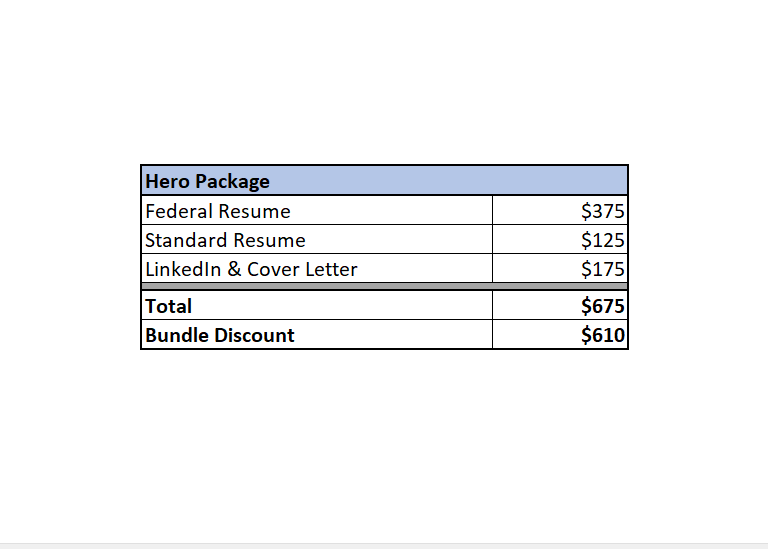Click blank white space above the table

tap(384, 90)
